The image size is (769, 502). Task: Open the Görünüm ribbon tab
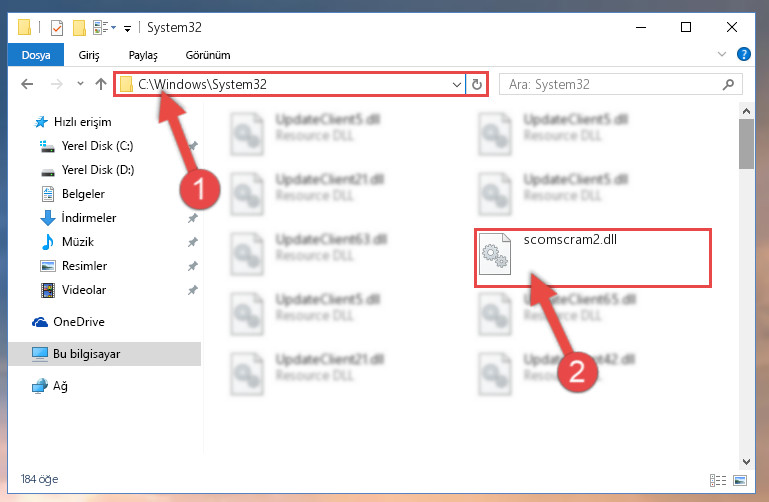click(208, 55)
